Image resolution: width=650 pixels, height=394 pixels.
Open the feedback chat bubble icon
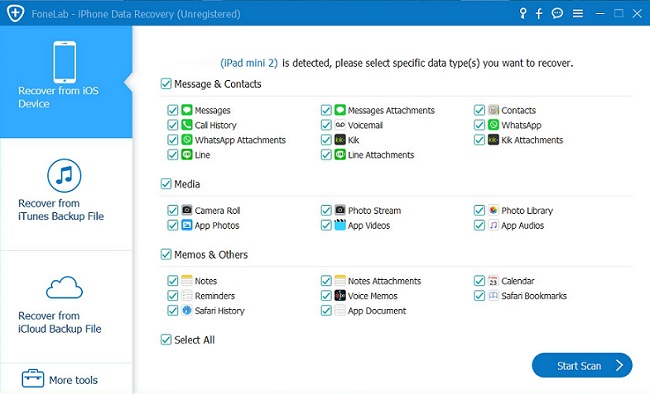[557, 14]
